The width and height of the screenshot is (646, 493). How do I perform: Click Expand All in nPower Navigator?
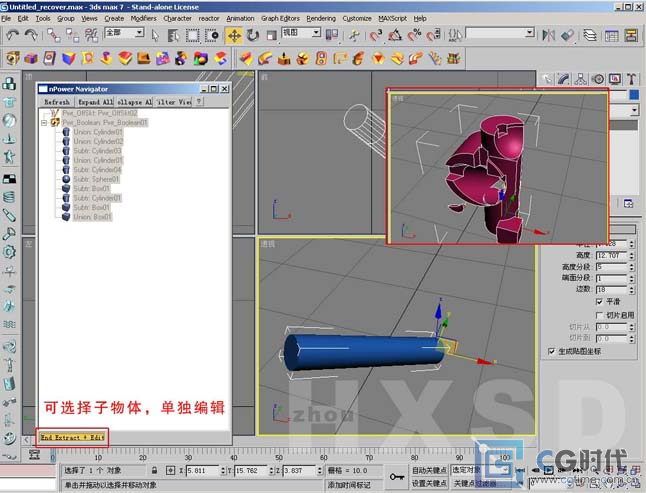pos(95,102)
